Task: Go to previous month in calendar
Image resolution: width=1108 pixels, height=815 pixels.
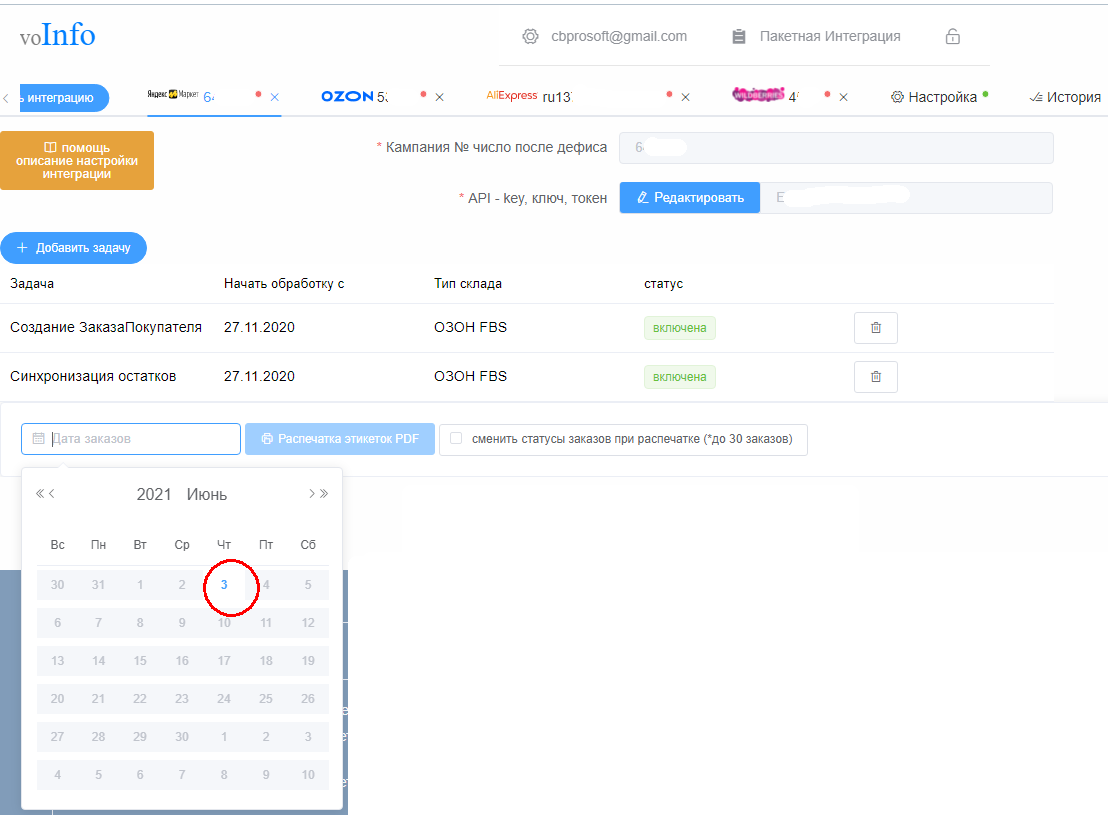Action: coord(52,494)
